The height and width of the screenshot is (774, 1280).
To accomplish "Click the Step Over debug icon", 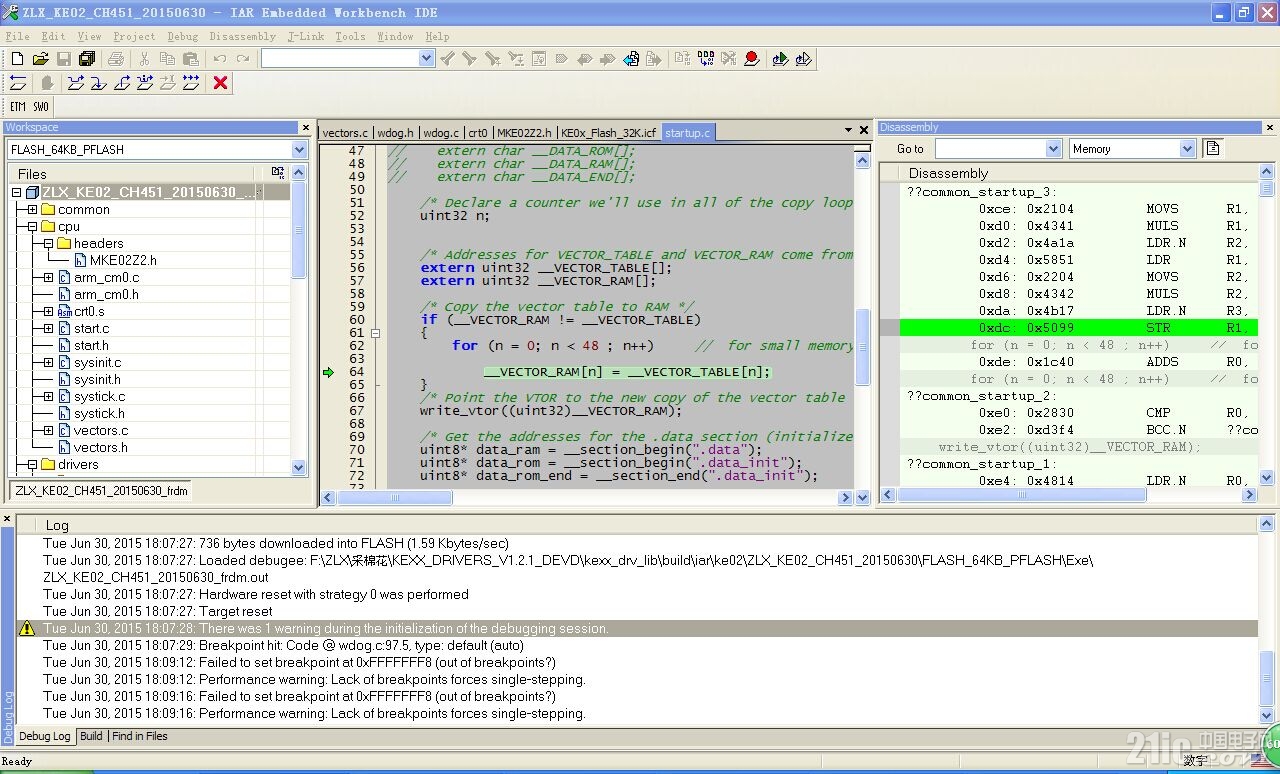I will 76,83.
